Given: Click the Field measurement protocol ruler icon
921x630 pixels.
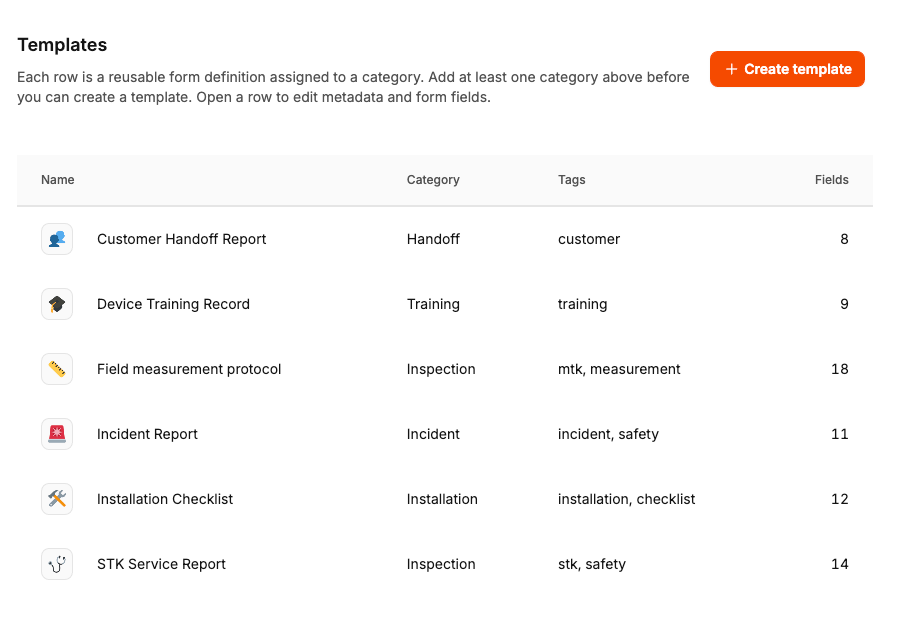Looking at the screenshot, I should (57, 369).
